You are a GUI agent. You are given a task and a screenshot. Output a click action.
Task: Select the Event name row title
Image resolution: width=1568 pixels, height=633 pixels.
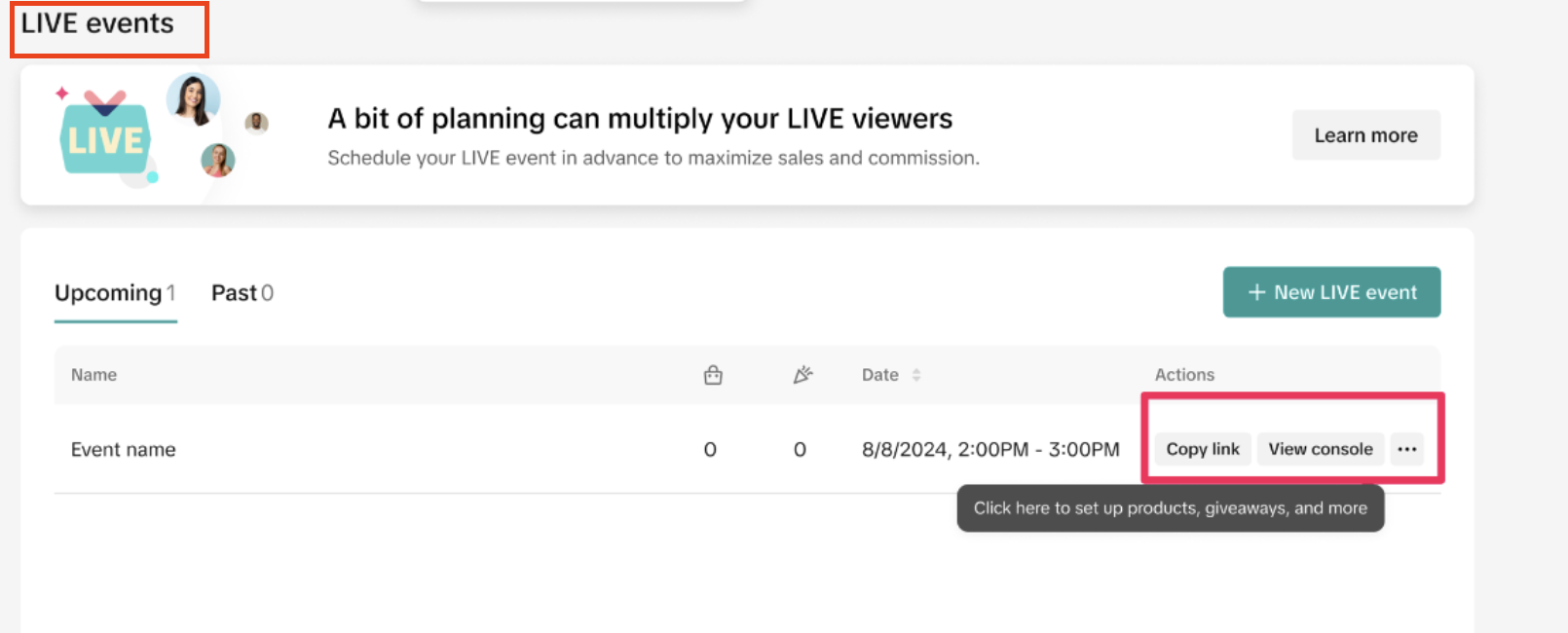pyautogui.click(x=124, y=450)
